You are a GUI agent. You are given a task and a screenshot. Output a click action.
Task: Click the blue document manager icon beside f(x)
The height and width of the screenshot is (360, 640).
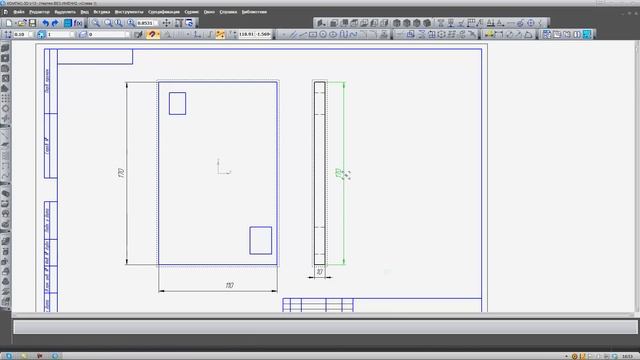[x=68, y=23]
